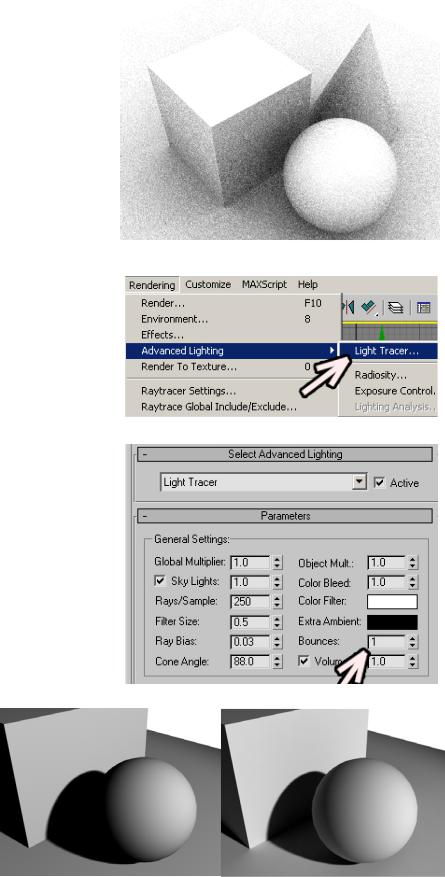Click the Cone Angle spinner arrows
445x877 pixels.
tap(277, 662)
